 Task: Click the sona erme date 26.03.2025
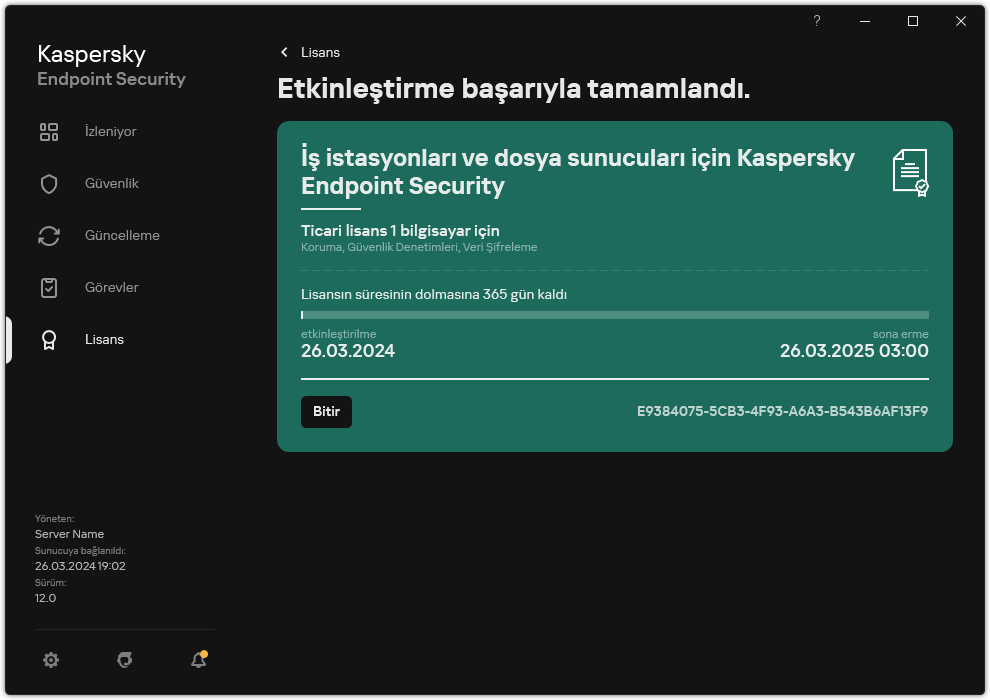click(x=854, y=351)
